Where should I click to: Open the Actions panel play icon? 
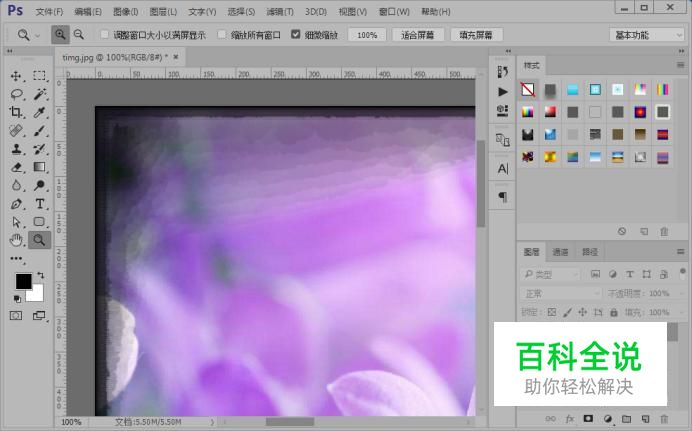(503, 91)
